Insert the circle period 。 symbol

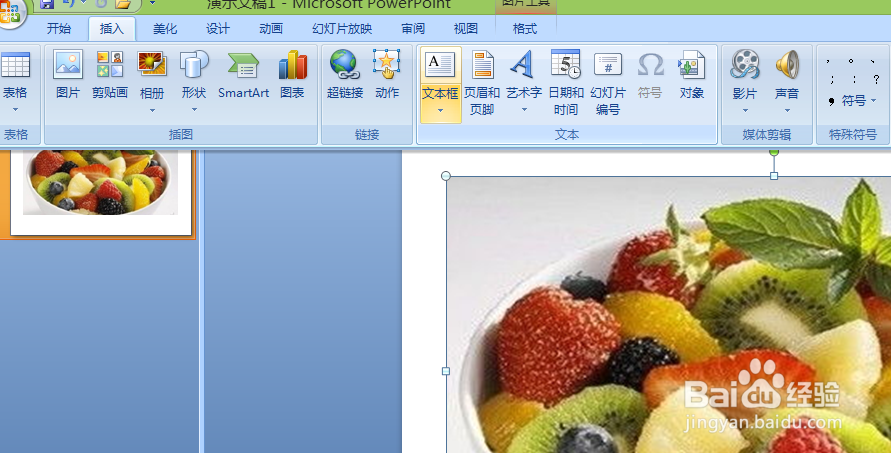pos(851,61)
